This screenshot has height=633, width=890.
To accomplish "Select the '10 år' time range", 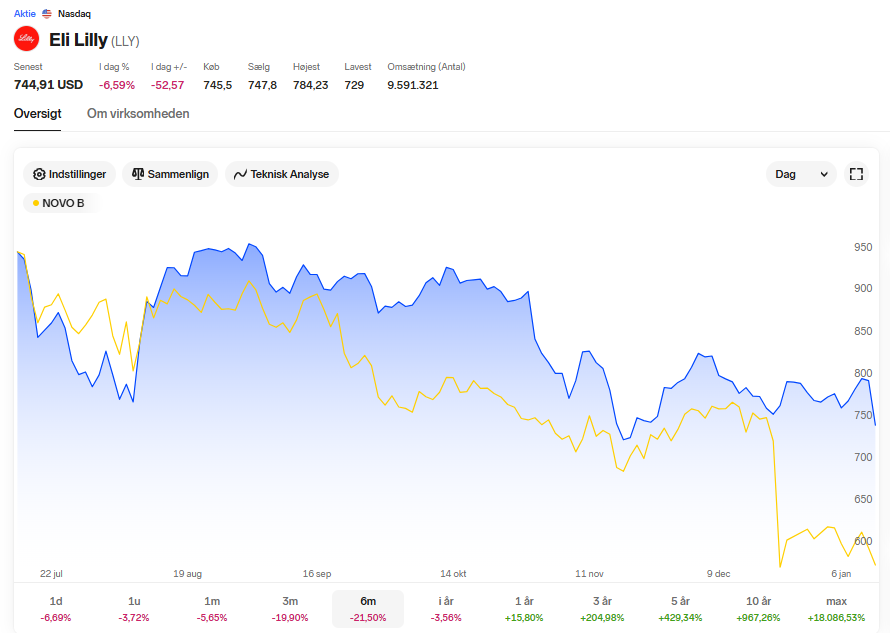I will coord(758,609).
